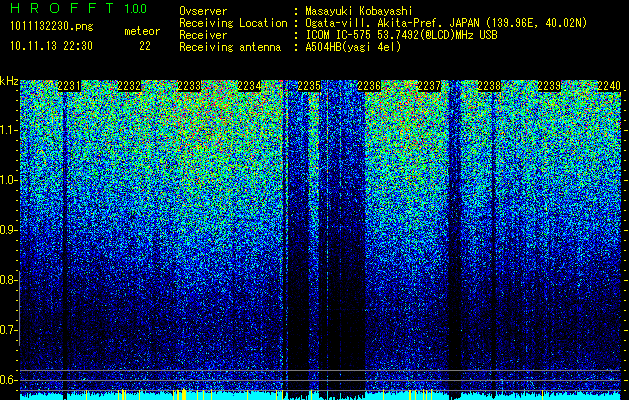Click the kHz axis unit label

pos(9,81)
